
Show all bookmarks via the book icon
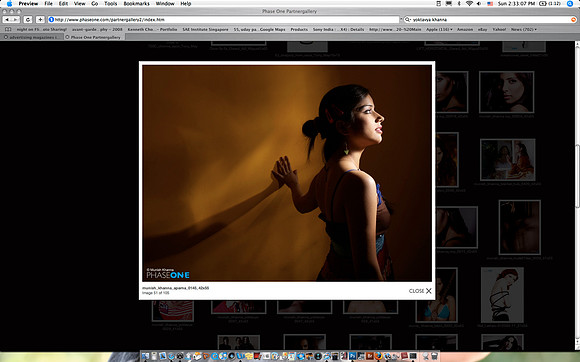tap(8, 29)
